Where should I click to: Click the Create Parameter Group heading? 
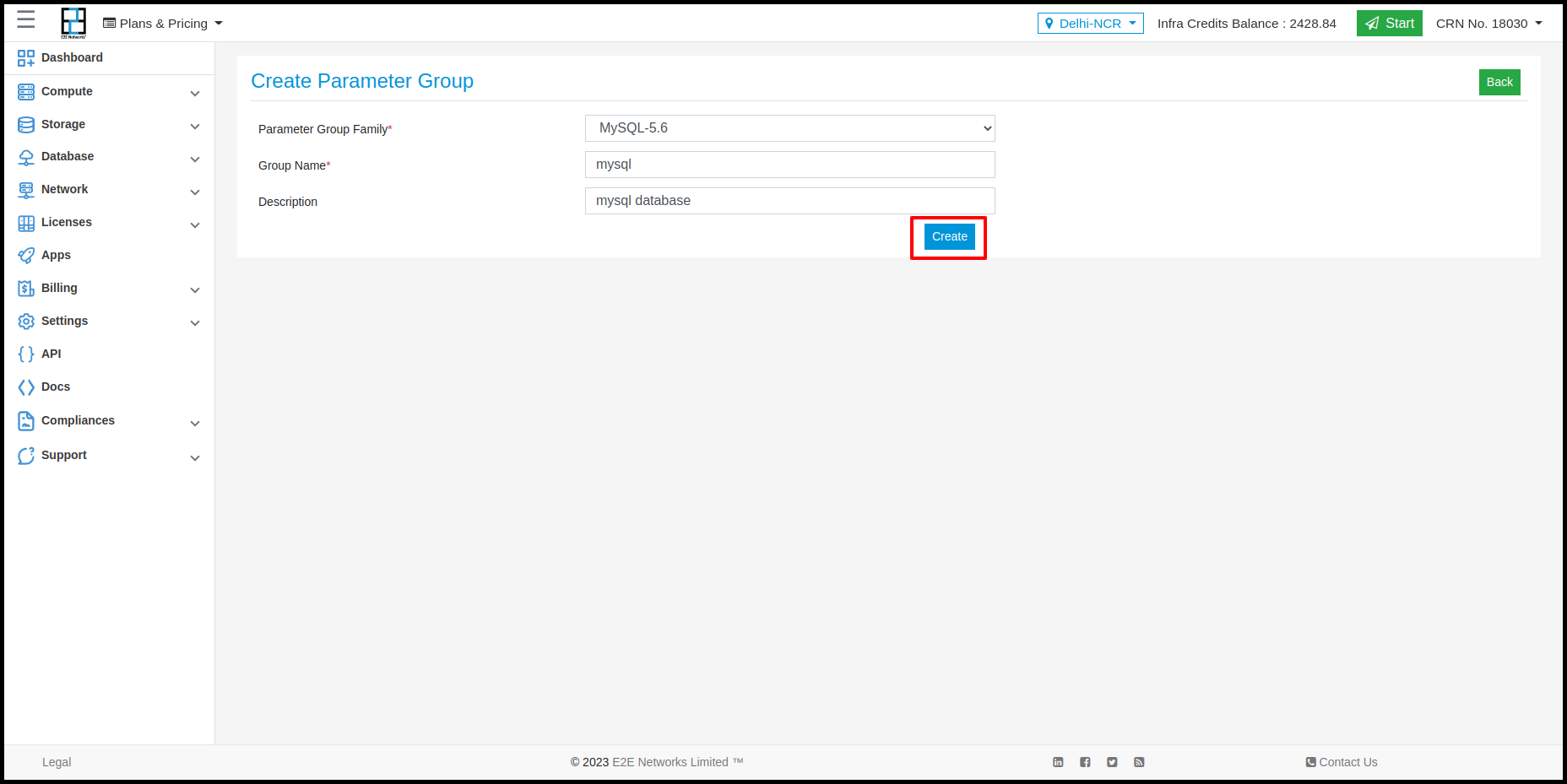tap(362, 81)
